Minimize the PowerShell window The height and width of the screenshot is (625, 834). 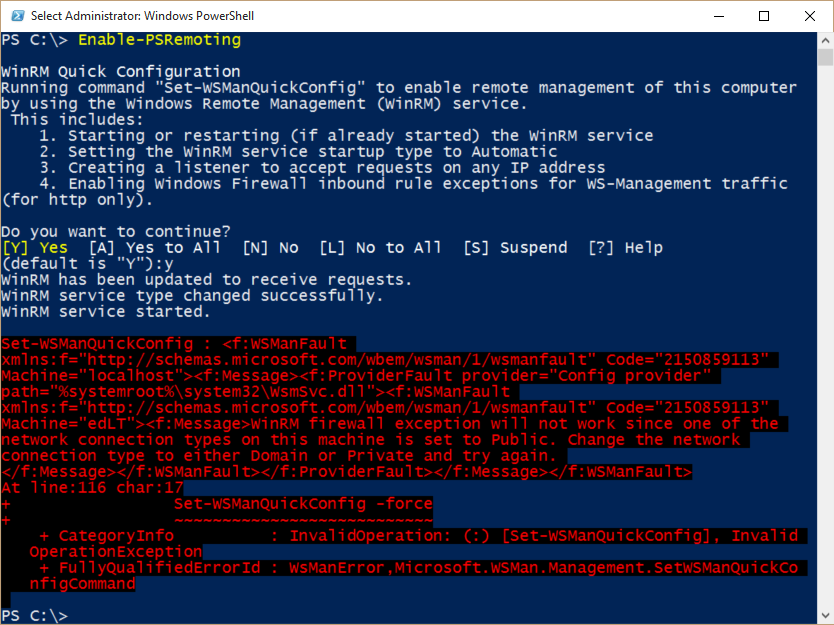(x=719, y=16)
